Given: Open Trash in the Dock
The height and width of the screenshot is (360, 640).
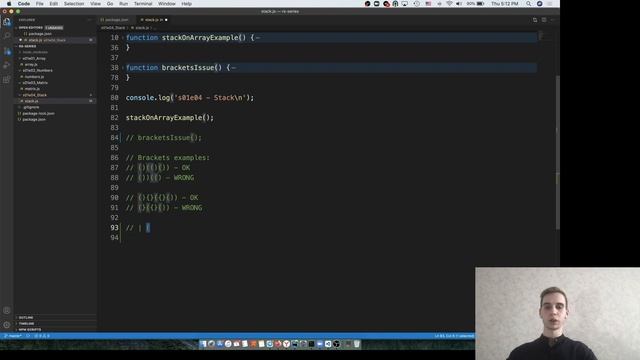Looking at the screenshot, I should (x=357, y=344).
